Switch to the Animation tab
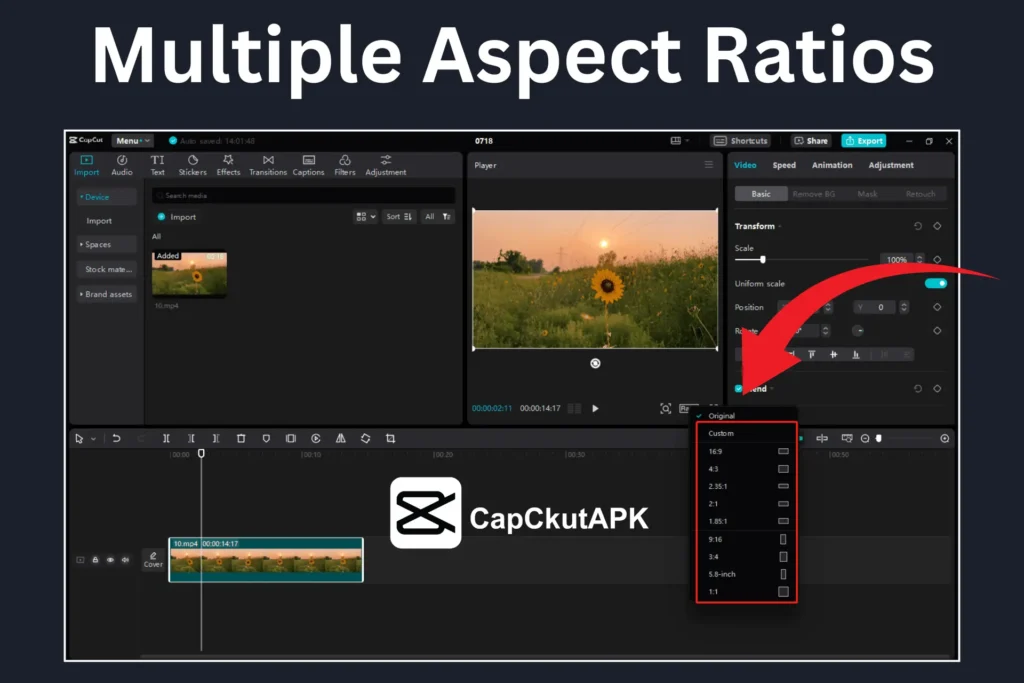The image size is (1024, 683). click(x=832, y=165)
